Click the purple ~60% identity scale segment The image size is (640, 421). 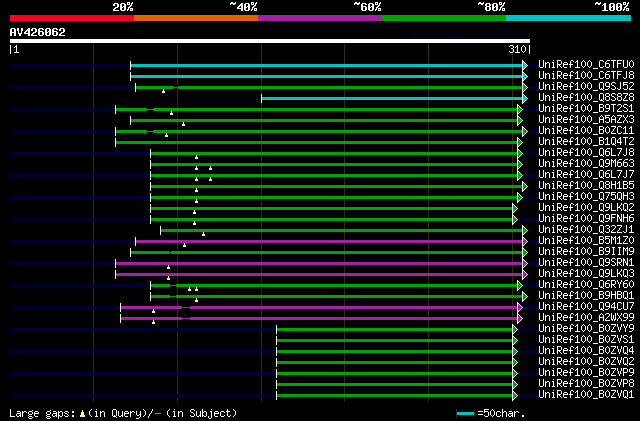[320, 18]
